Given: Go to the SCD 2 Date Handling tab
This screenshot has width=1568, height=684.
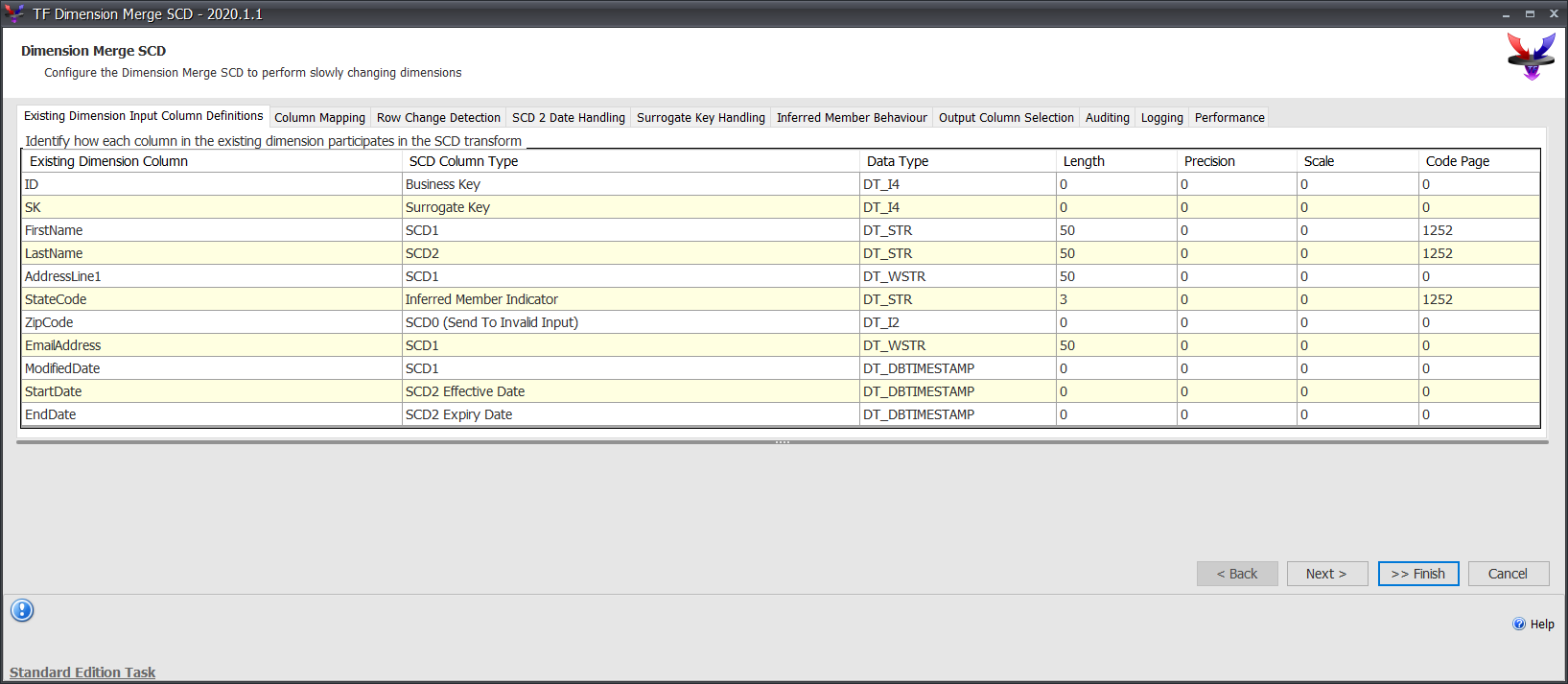Looking at the screenshot, I should click(x=568, y=117).
